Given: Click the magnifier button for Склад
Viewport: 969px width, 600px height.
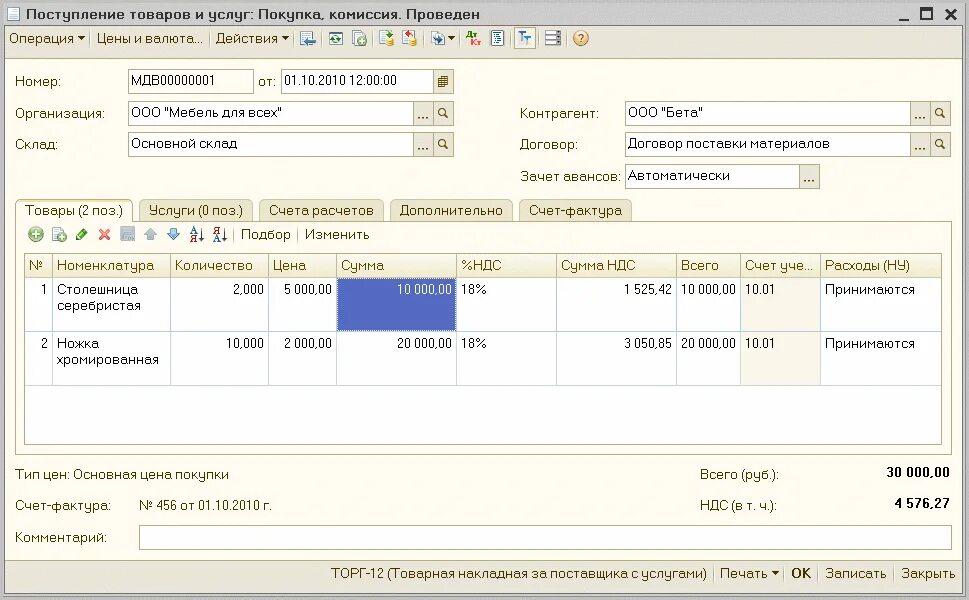Looking at the screenshot, I should [x=443, y=144].
